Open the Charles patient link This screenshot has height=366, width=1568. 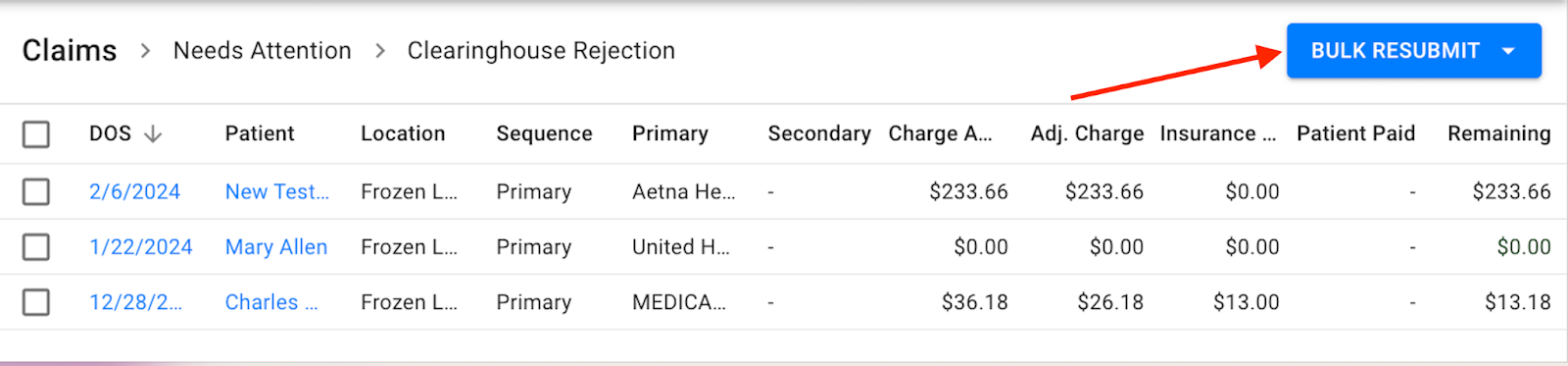pyautogui.click(x=271, y=302)
